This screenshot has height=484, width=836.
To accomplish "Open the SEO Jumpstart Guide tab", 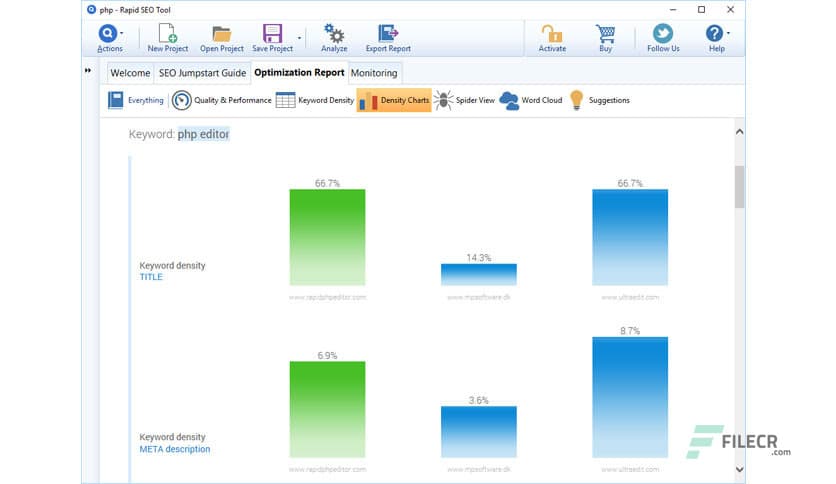I will pos(202,73).
